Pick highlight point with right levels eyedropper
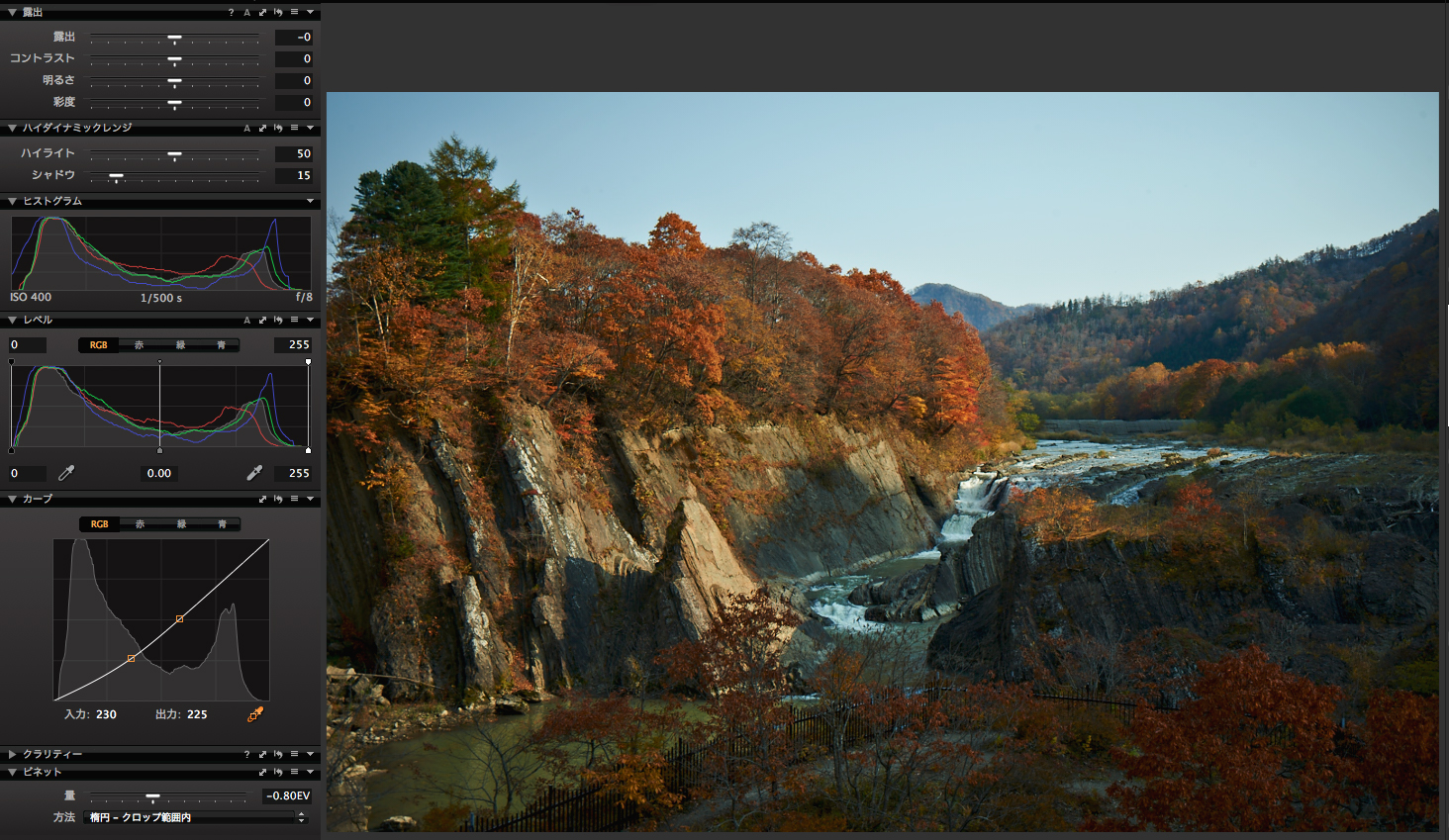 (x=254, y=473)
